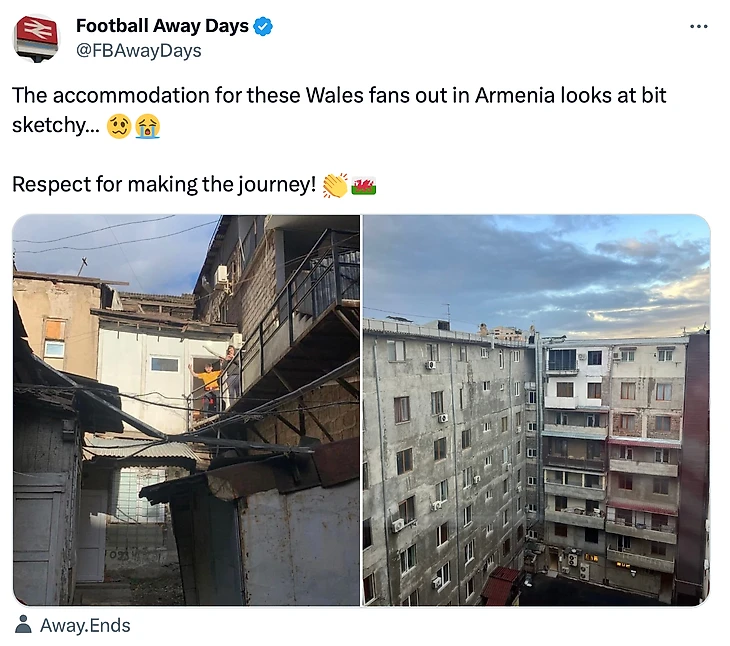Click the loudly crying face emoji
The width and height of the screenshot is (730, 646).
point(148,127)
